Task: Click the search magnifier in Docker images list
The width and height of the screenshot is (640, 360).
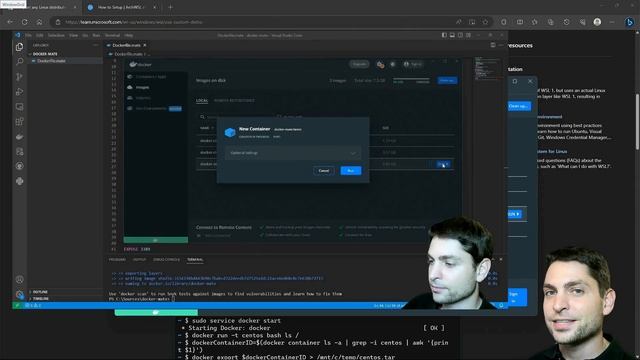Action: coord(202,117)
